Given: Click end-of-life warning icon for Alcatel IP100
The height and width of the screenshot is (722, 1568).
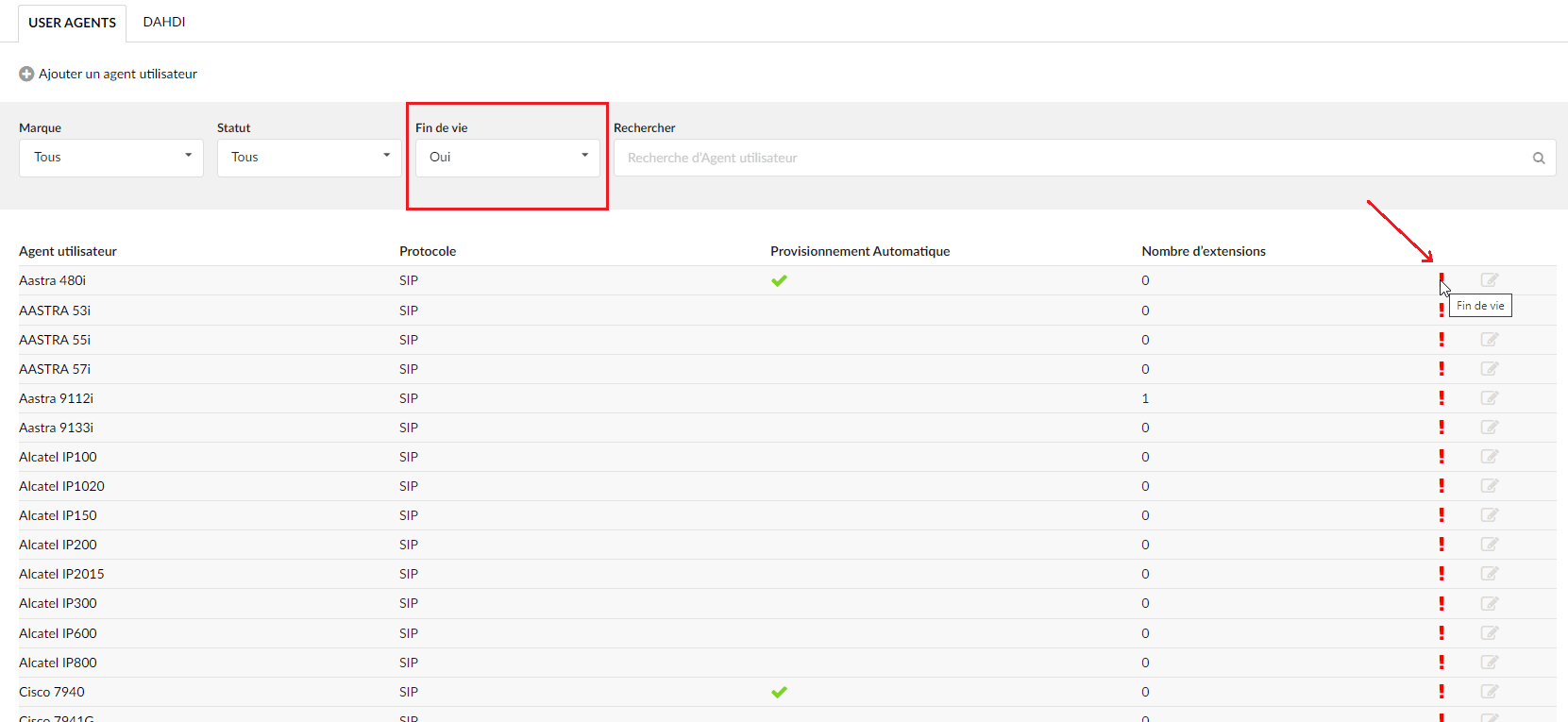Looking at the screenshot, I should coord(1442,456).
